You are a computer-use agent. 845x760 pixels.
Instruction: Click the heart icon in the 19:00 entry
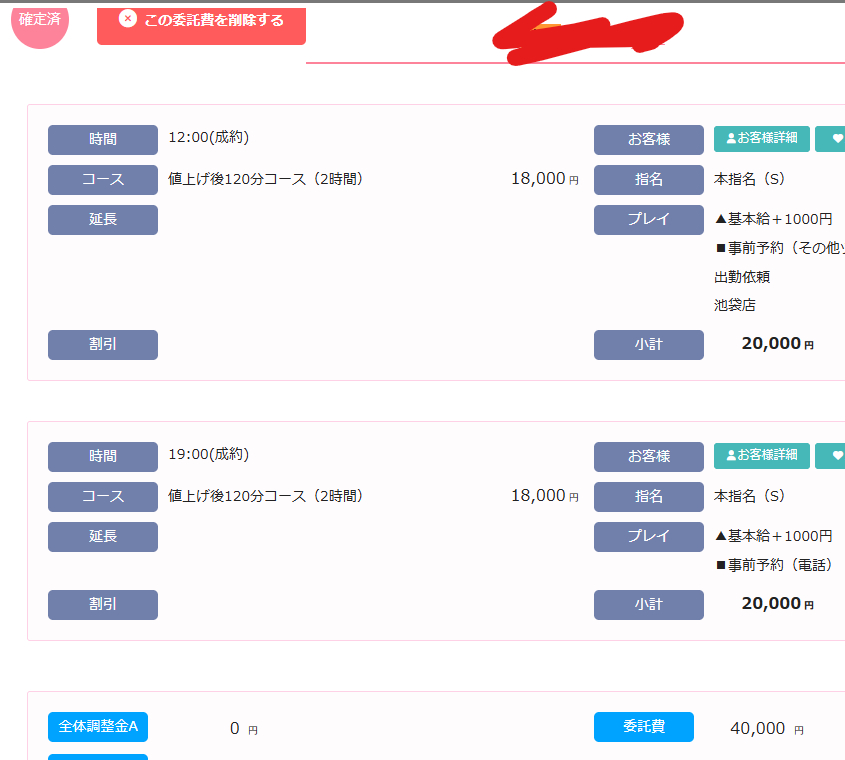pos(836,456)
